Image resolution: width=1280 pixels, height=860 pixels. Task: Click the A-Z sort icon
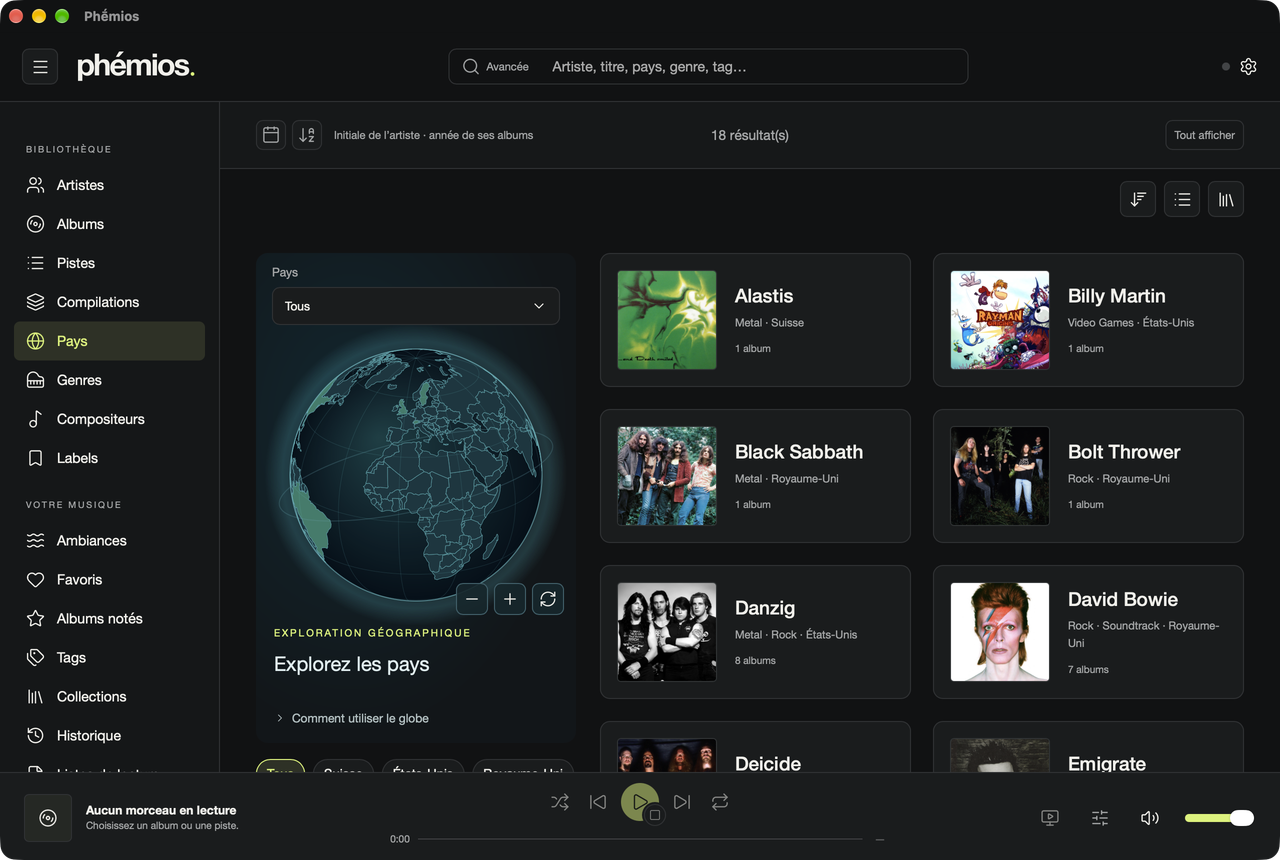(x=307, y=135)
